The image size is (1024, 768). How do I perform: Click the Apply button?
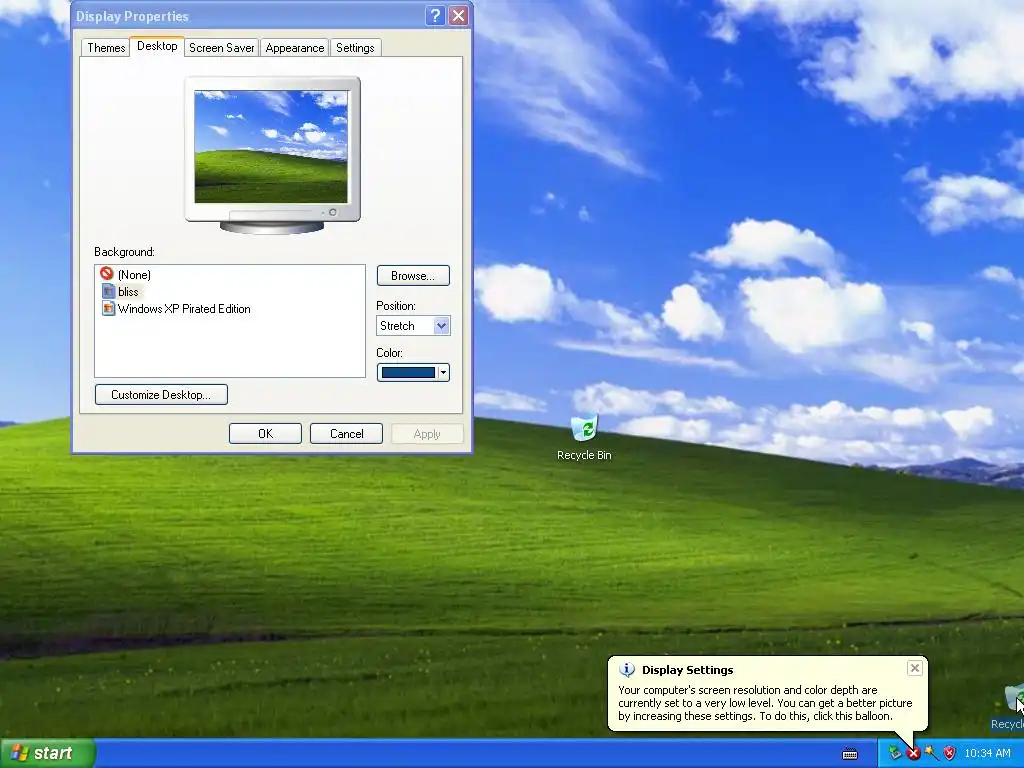[427, 434]
